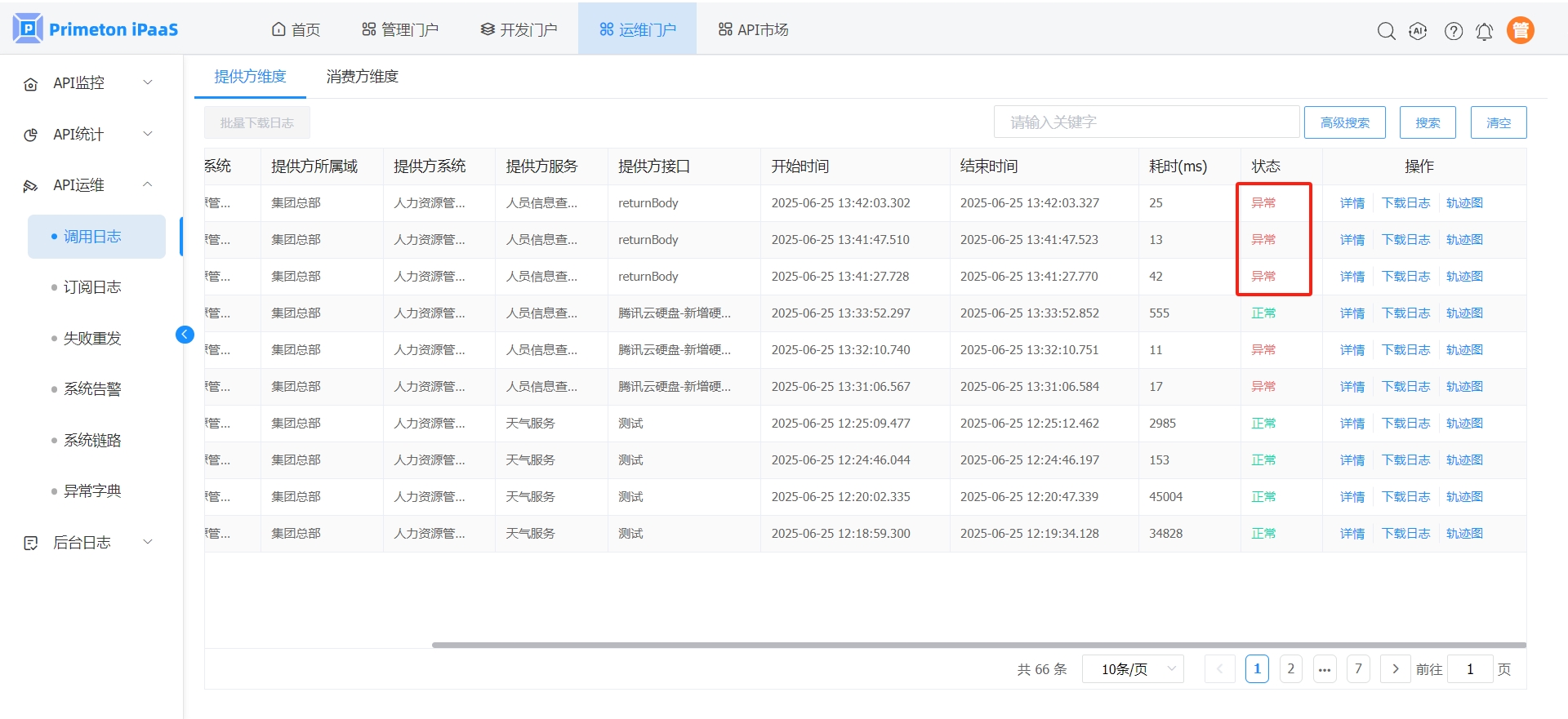
Task: Click the search magnifier icon in header
Action: 1386,31
